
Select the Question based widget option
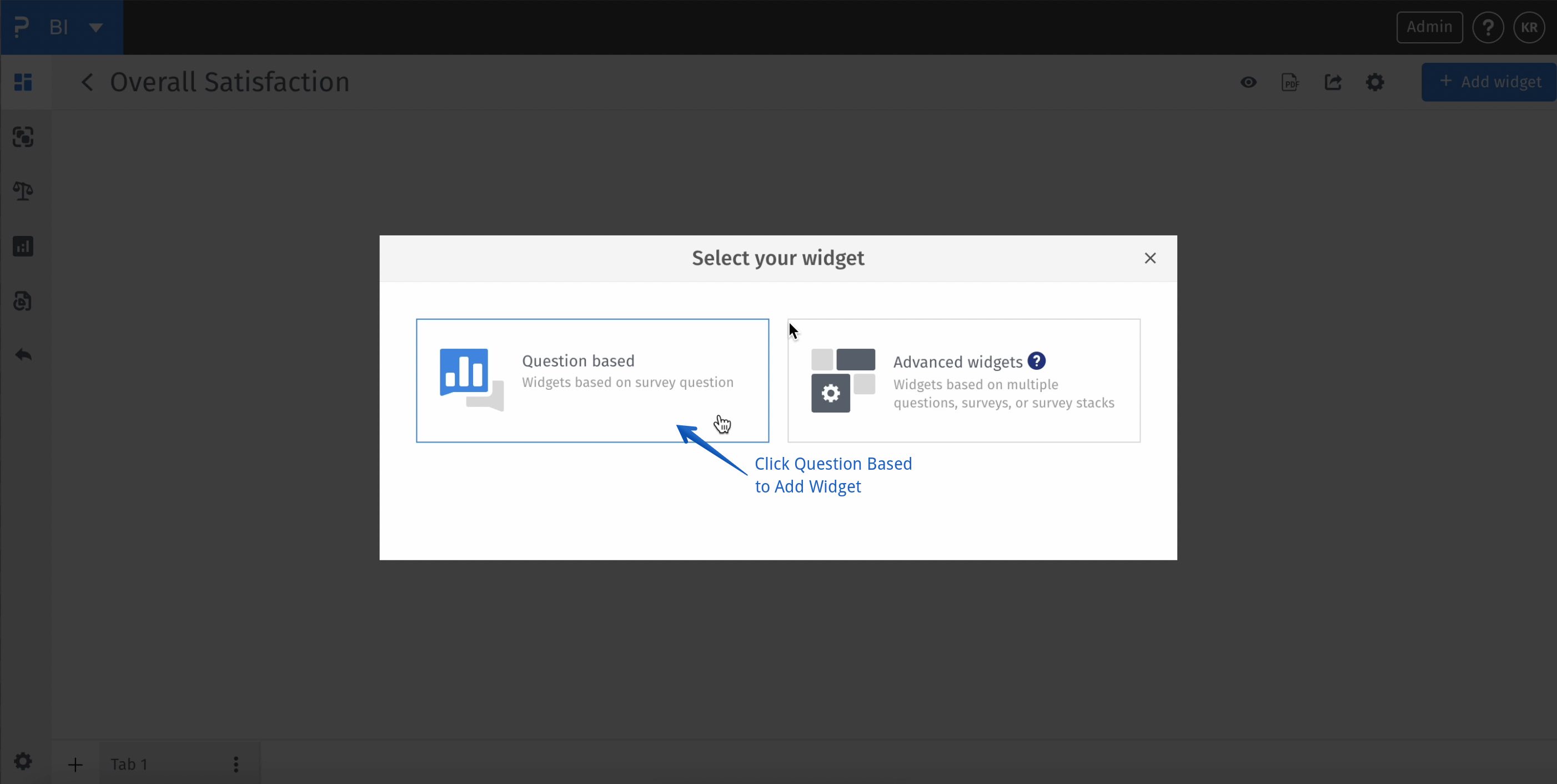pos(592,380)
